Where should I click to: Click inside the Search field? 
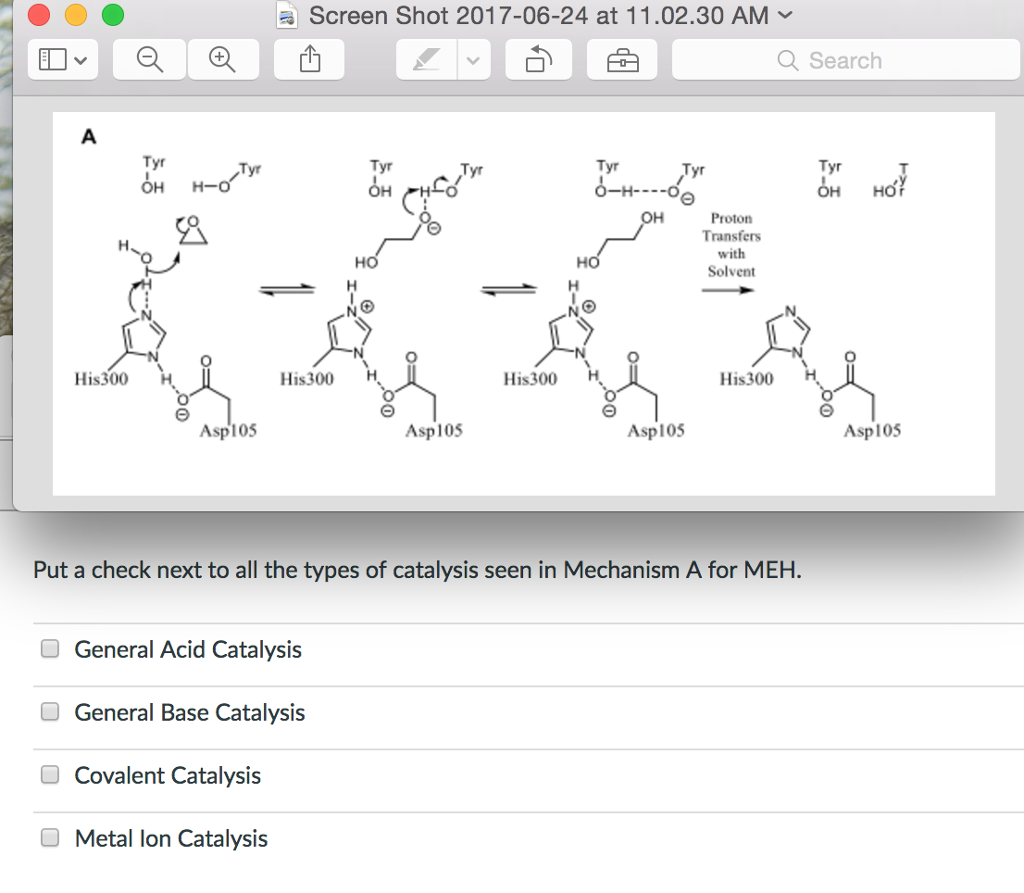tap(860, 60)
